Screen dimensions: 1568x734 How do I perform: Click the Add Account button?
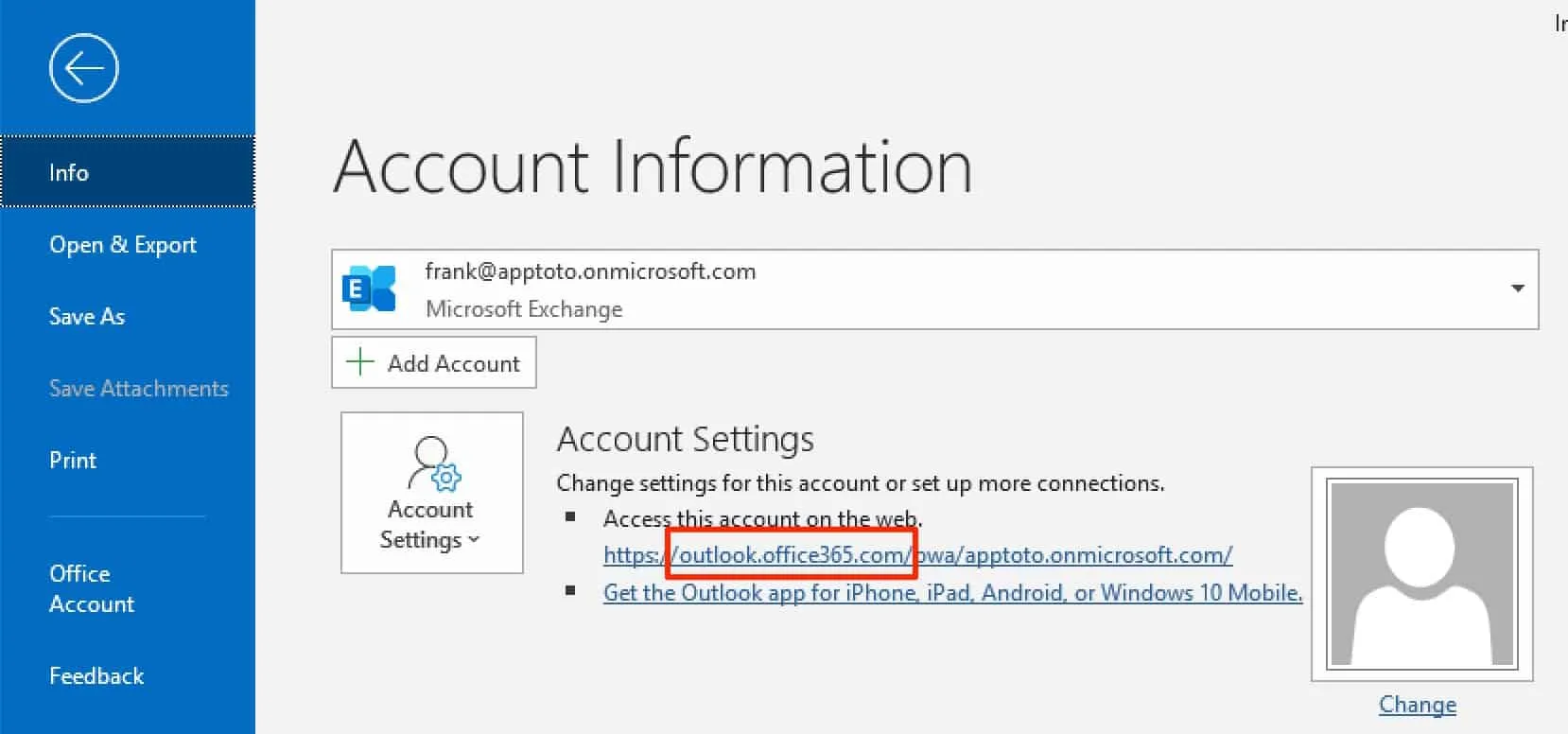[x=433, y=362]
